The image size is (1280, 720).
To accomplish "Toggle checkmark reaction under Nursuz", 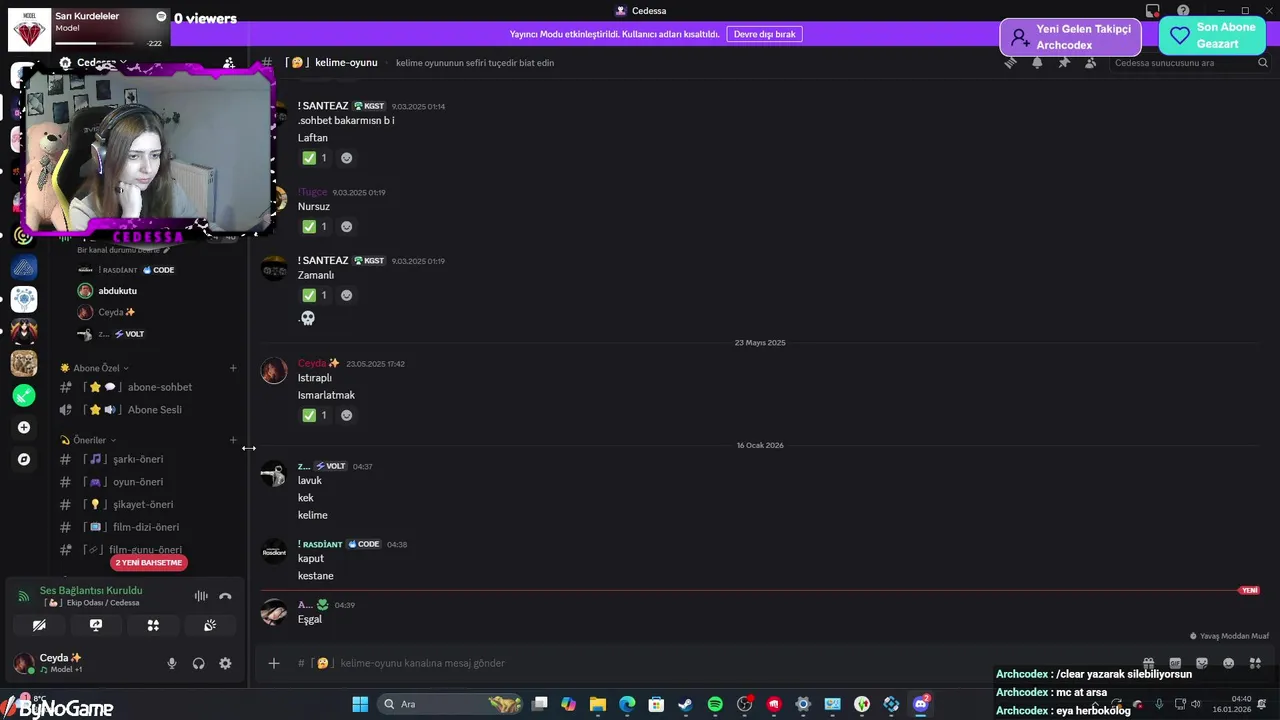I will 315,227.
